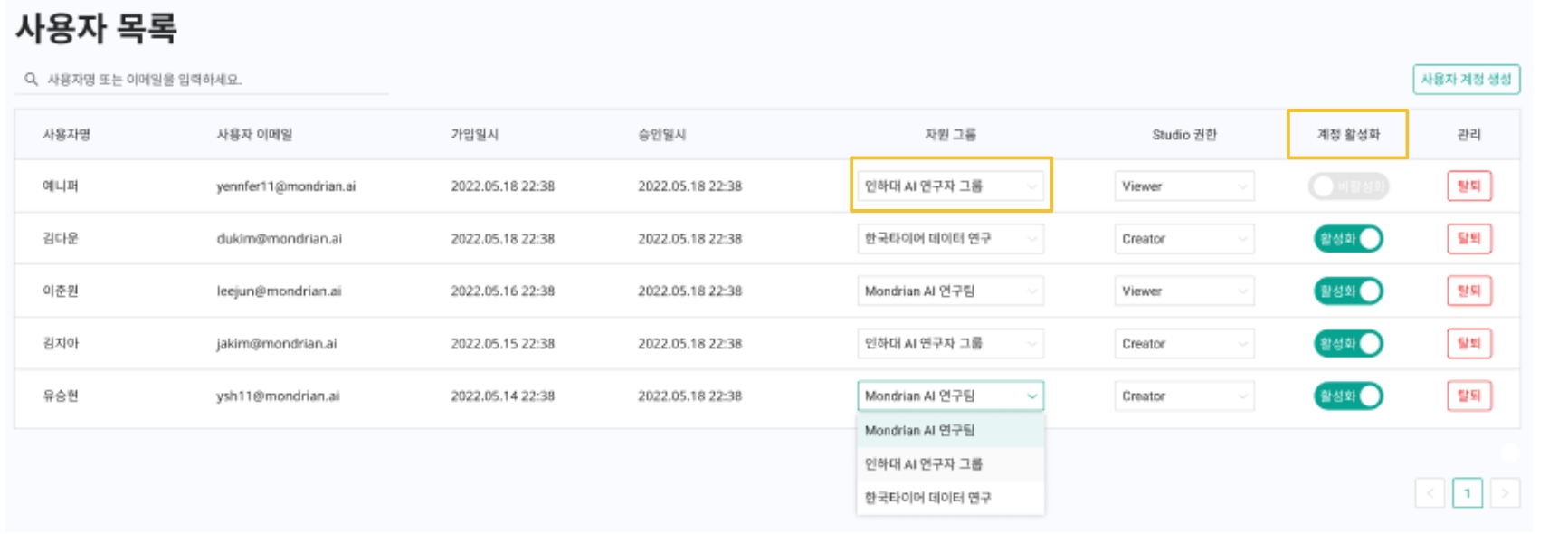Select page 1 in pagination
This screenshot has height=534, width=1568.
pos(1467,493)
